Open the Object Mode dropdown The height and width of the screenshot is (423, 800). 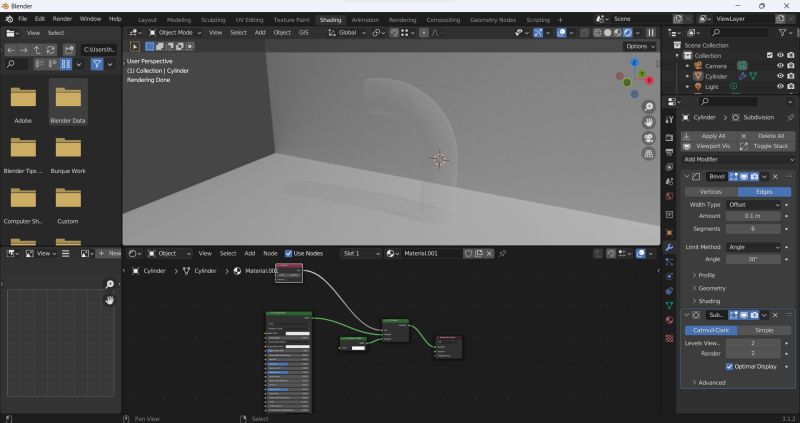[x=174, y=33]
